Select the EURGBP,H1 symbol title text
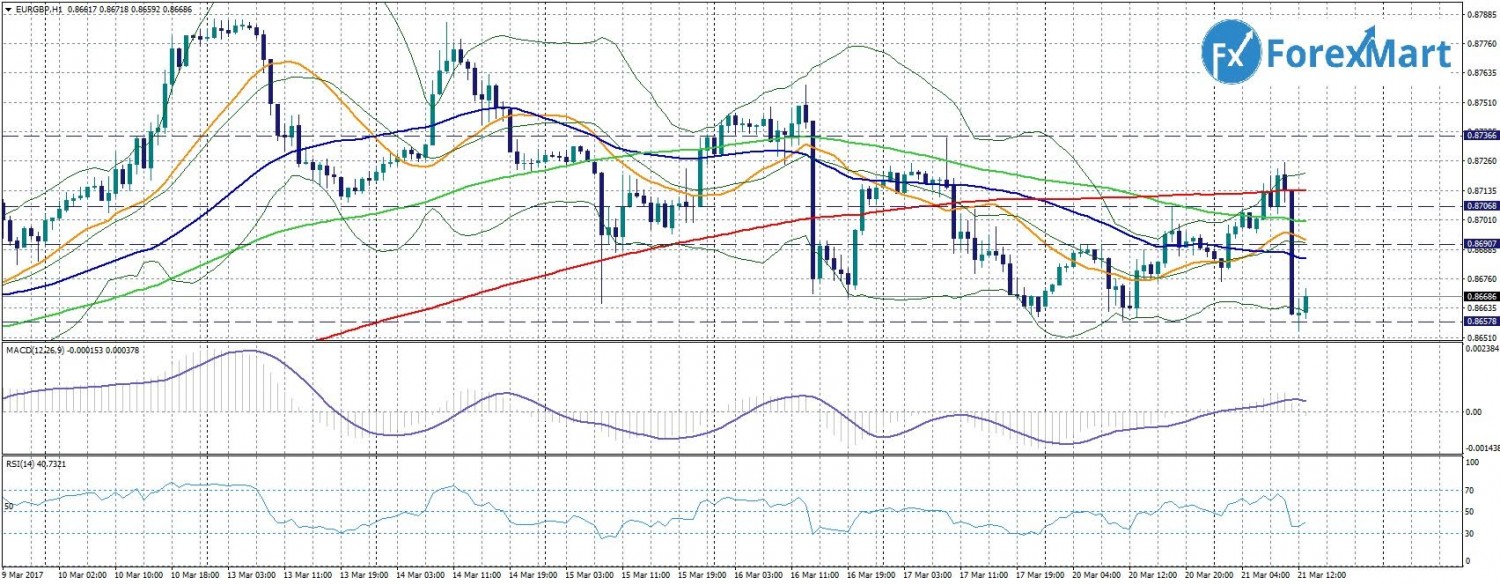 pos(39,8)
